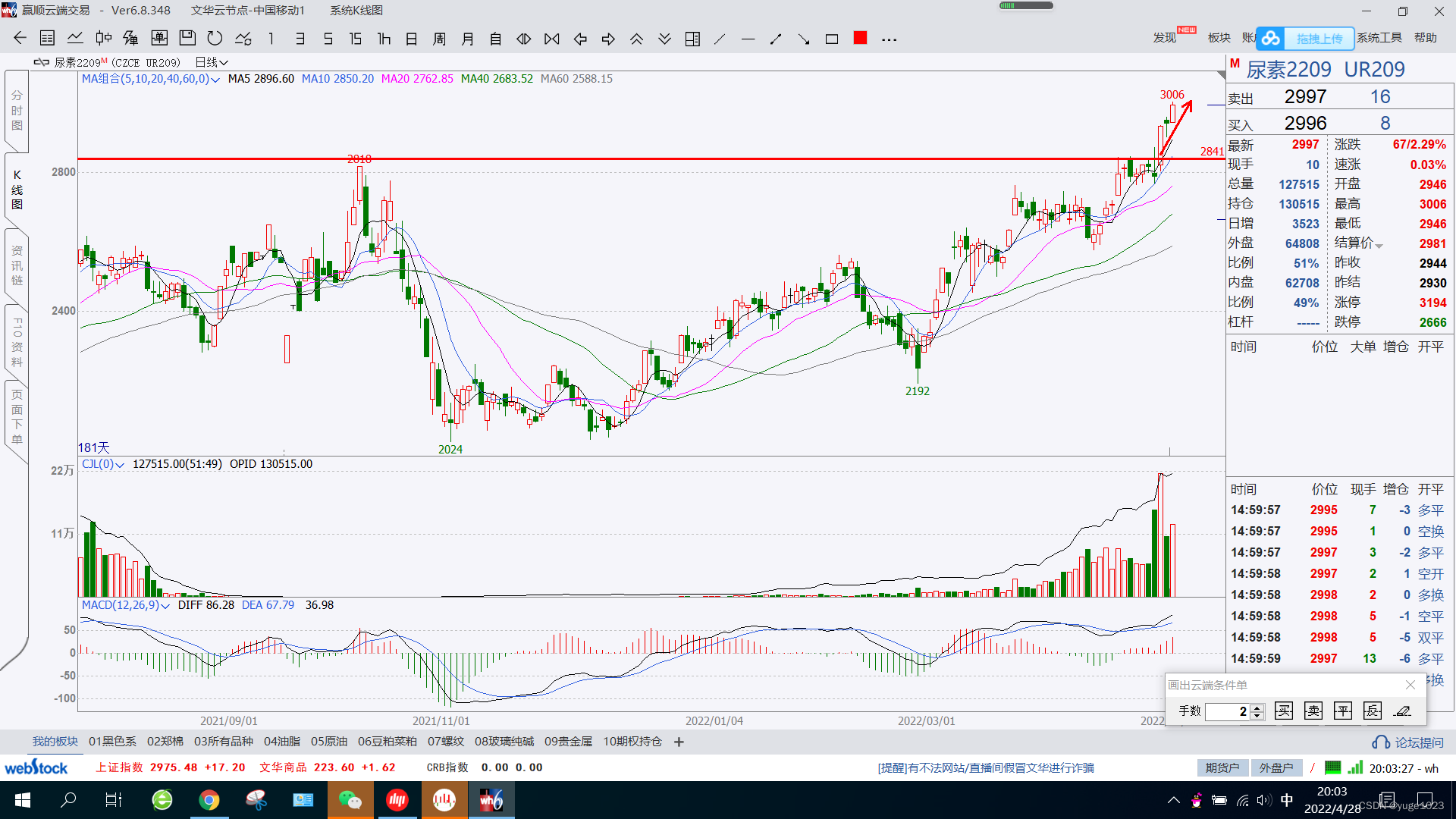Toggle the split-panel layout icon

click(692, 39)
